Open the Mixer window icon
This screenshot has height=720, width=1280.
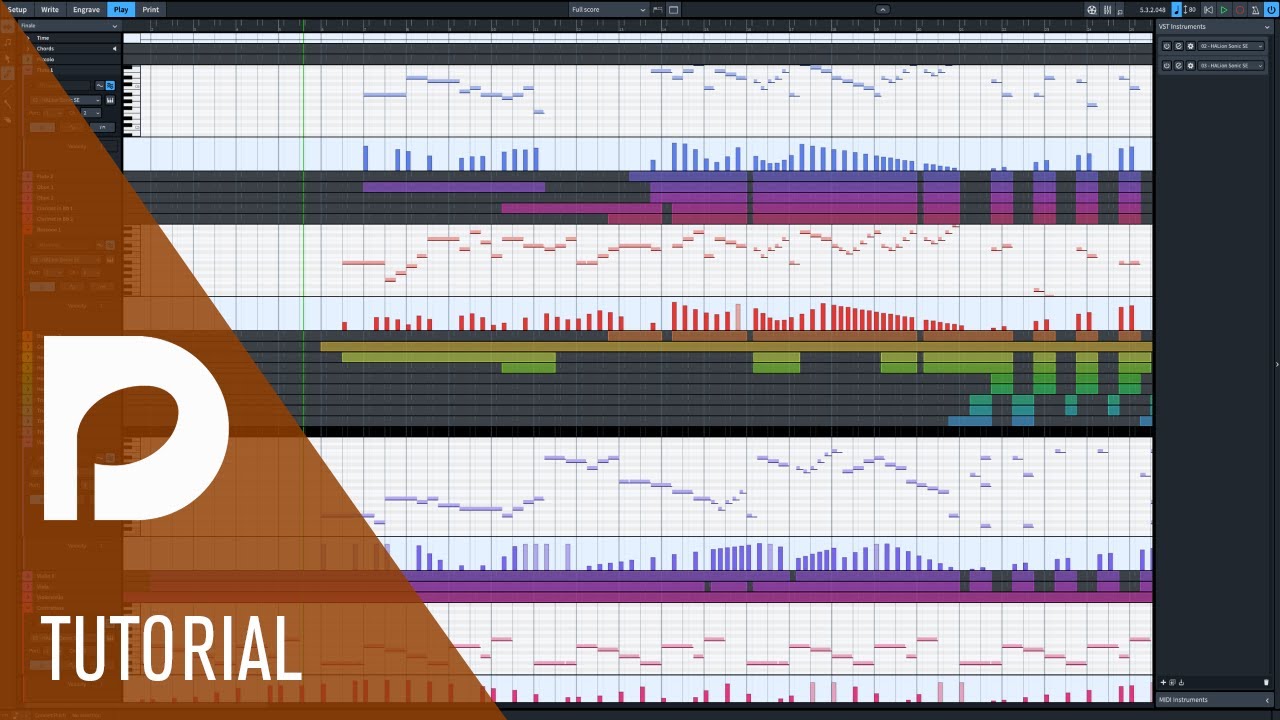click(1107, 10)
